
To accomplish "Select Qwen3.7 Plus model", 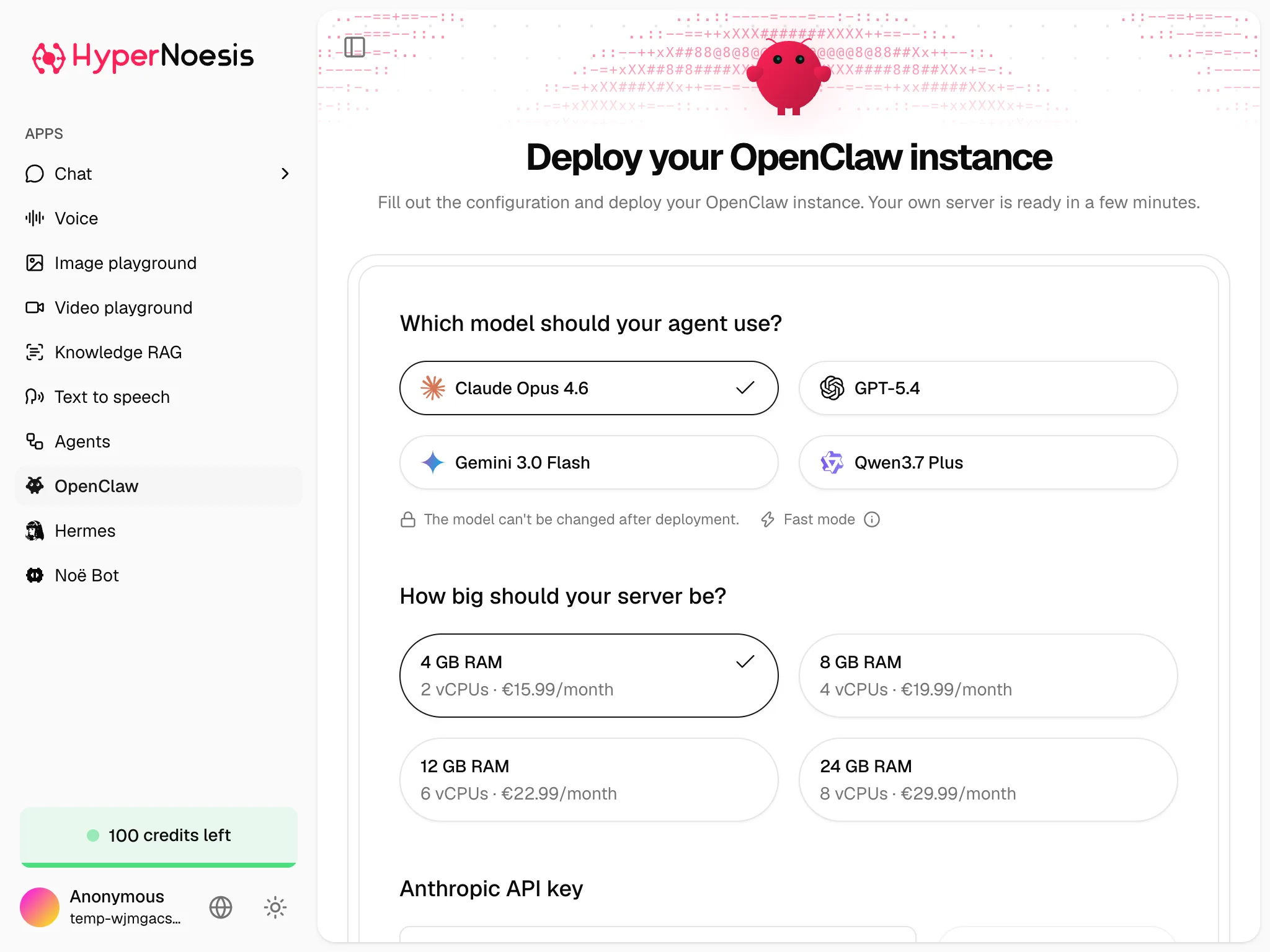I will click(x=988, y=462).
